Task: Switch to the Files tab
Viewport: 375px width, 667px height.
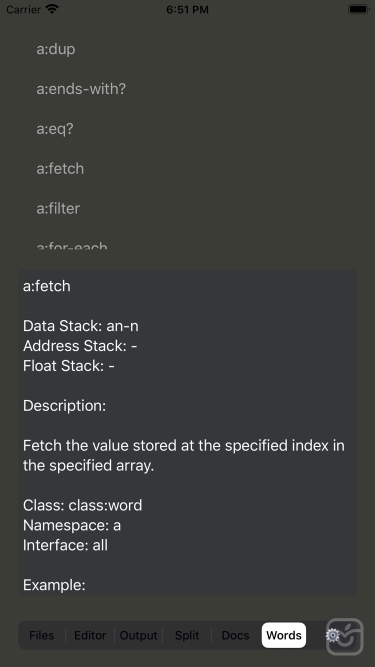Action: (42, 635)
